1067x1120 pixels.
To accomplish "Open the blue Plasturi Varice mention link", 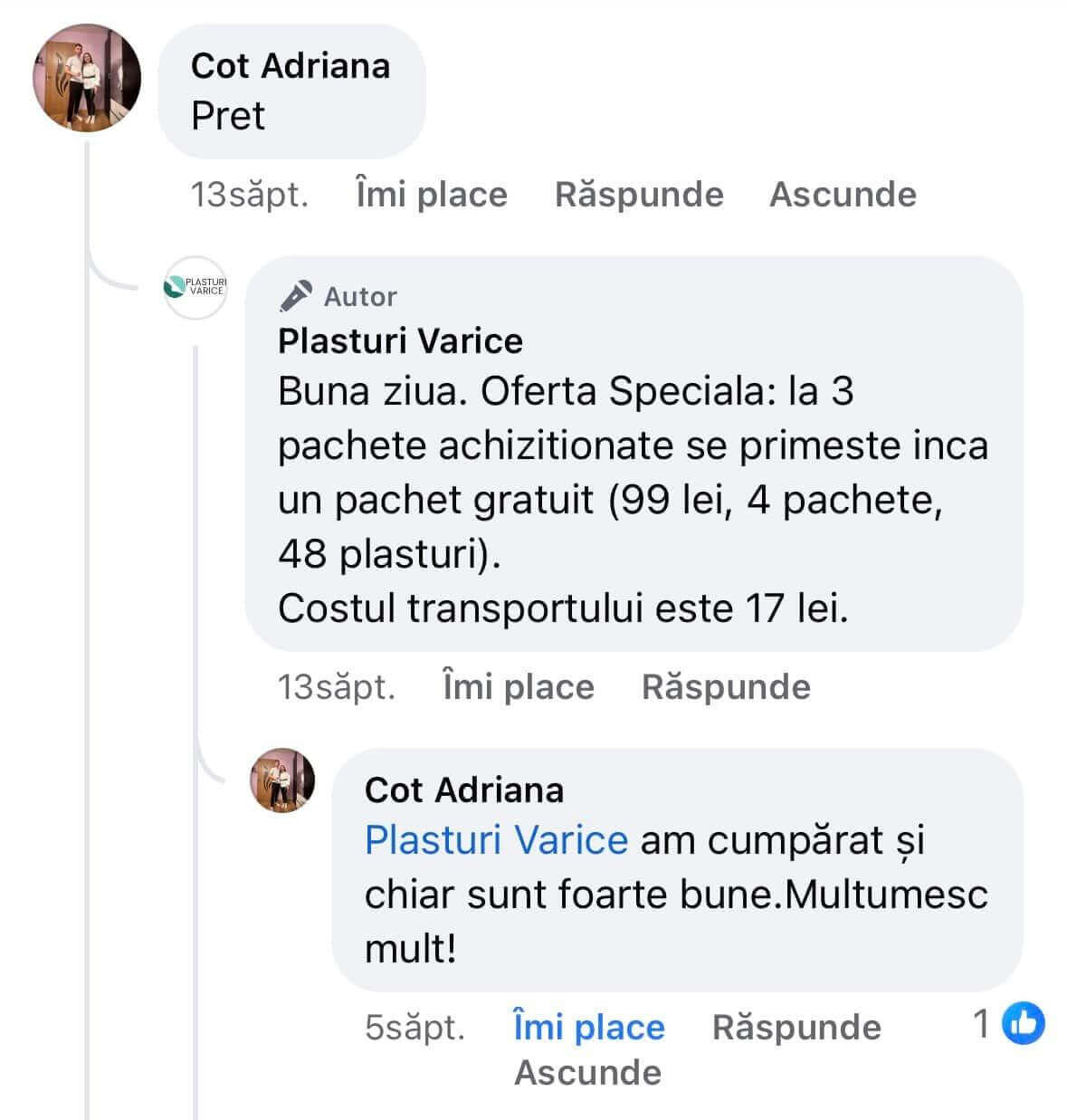I will coord(496,840).
